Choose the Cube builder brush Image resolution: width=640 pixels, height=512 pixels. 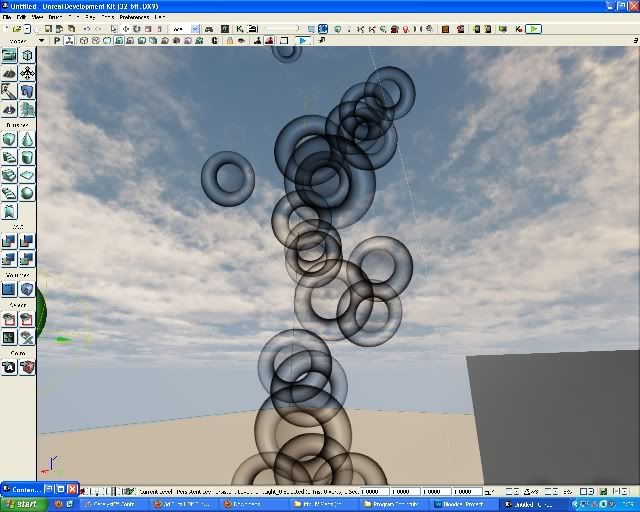coord(9,140)
